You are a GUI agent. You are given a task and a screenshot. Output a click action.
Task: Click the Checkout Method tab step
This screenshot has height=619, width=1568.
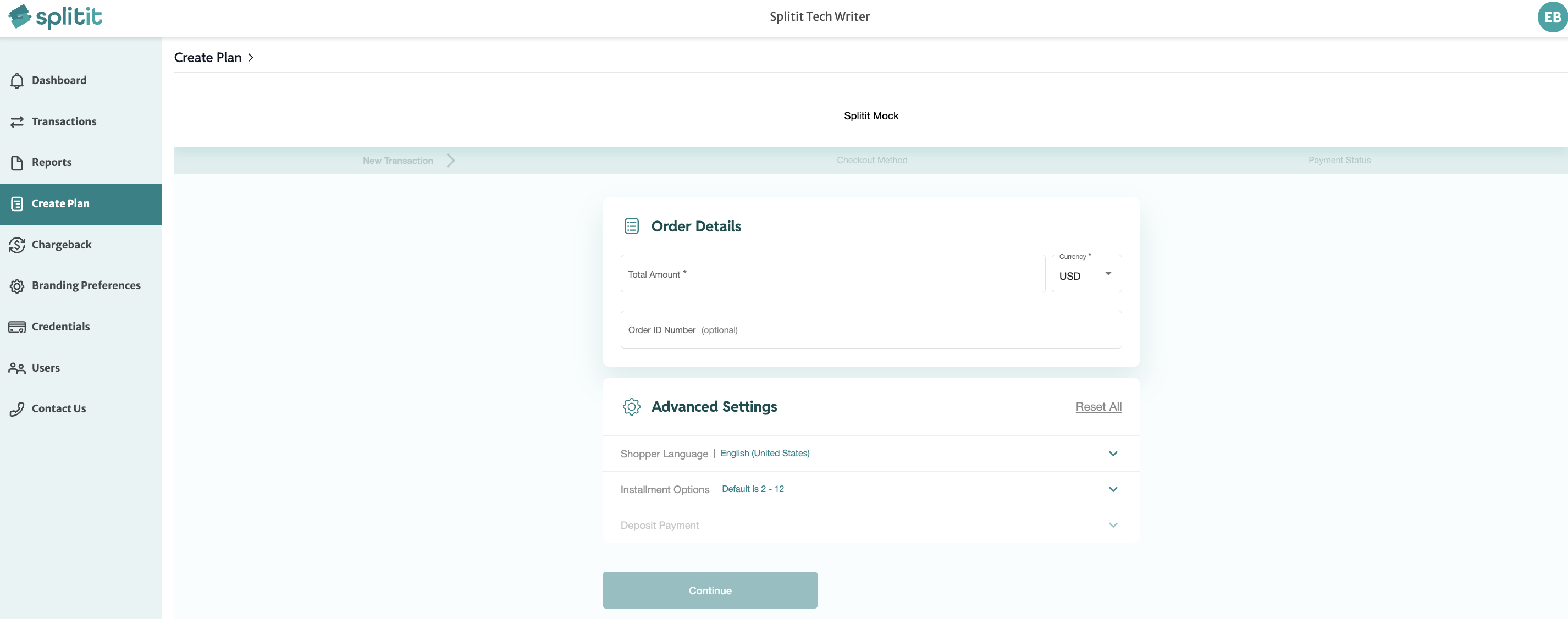coord(871,160)
